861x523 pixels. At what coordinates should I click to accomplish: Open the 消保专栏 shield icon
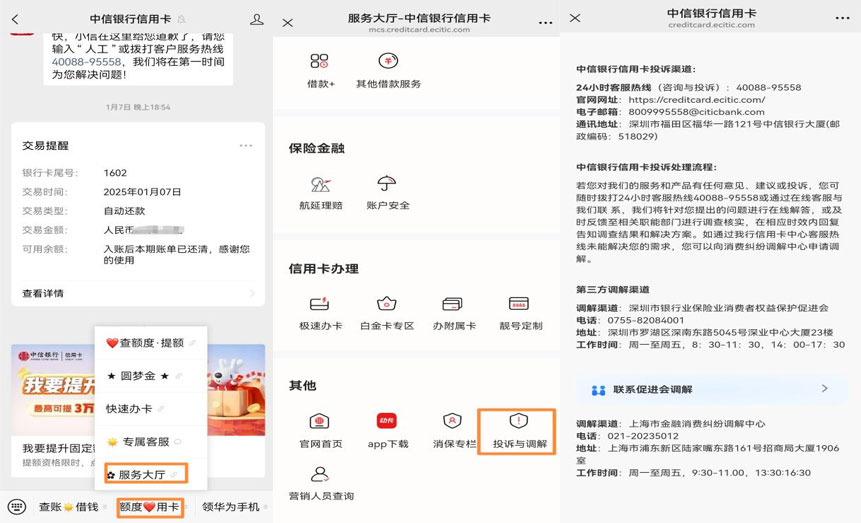[x=452, y=421]
